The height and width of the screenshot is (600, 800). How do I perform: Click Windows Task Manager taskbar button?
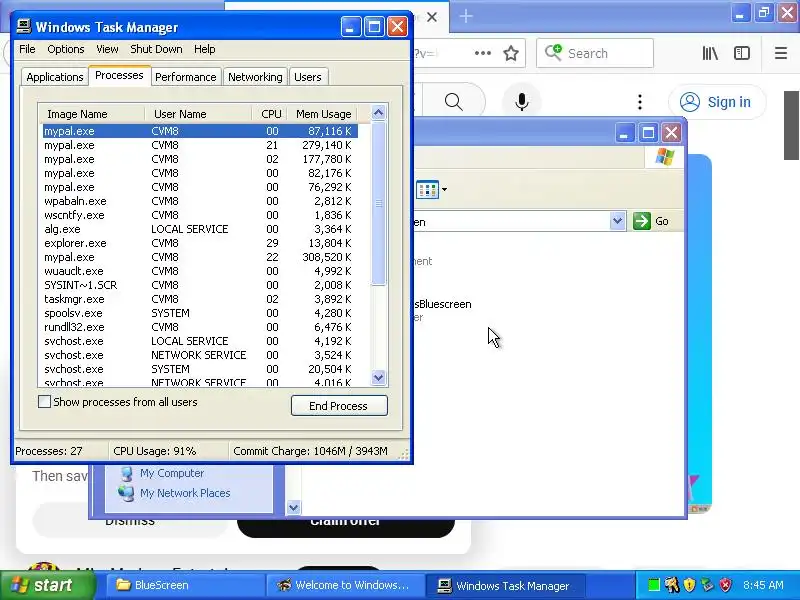point(505,585)
